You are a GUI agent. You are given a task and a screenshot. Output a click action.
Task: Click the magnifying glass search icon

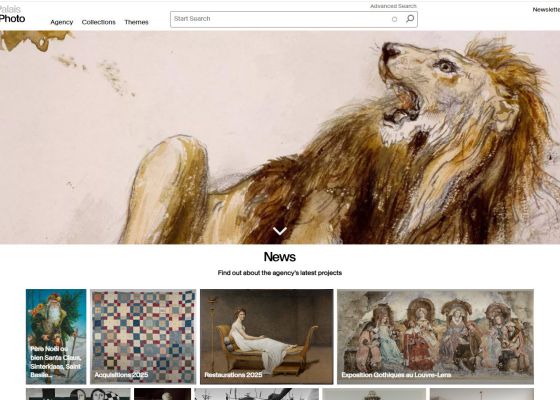tap(410, 19)
